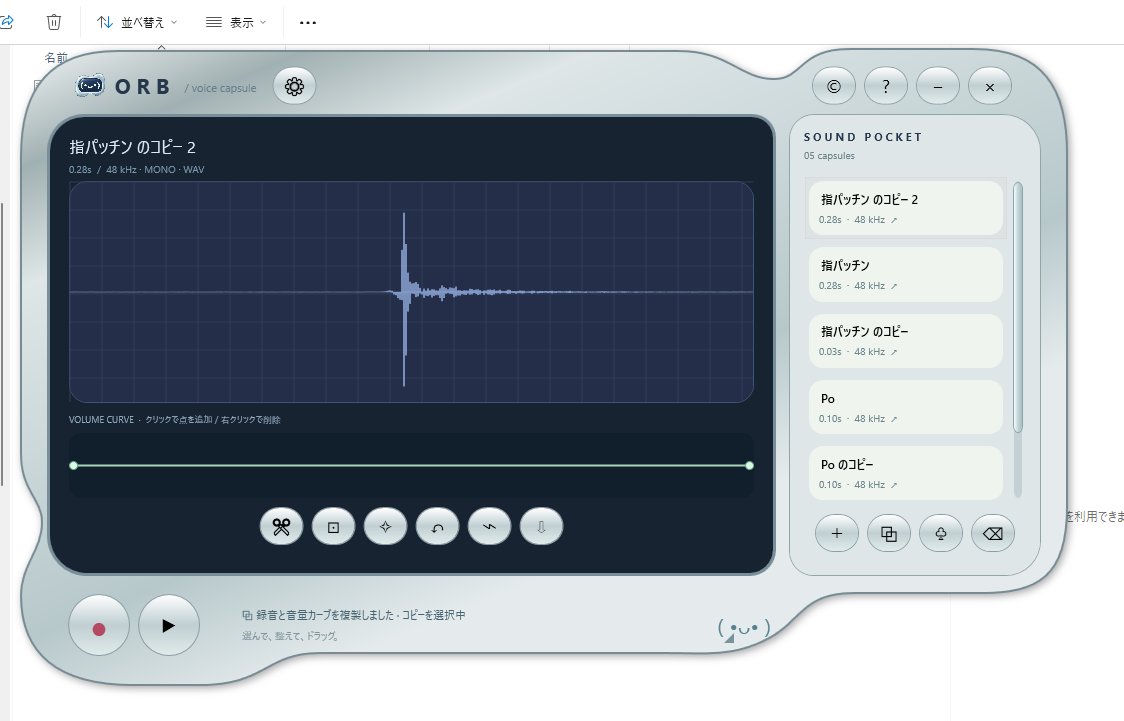The height and width of the screenshot is (721, 1124).
Task: Select the 指パッチン のコピー 2 capsule card
Action: point(905,208)
